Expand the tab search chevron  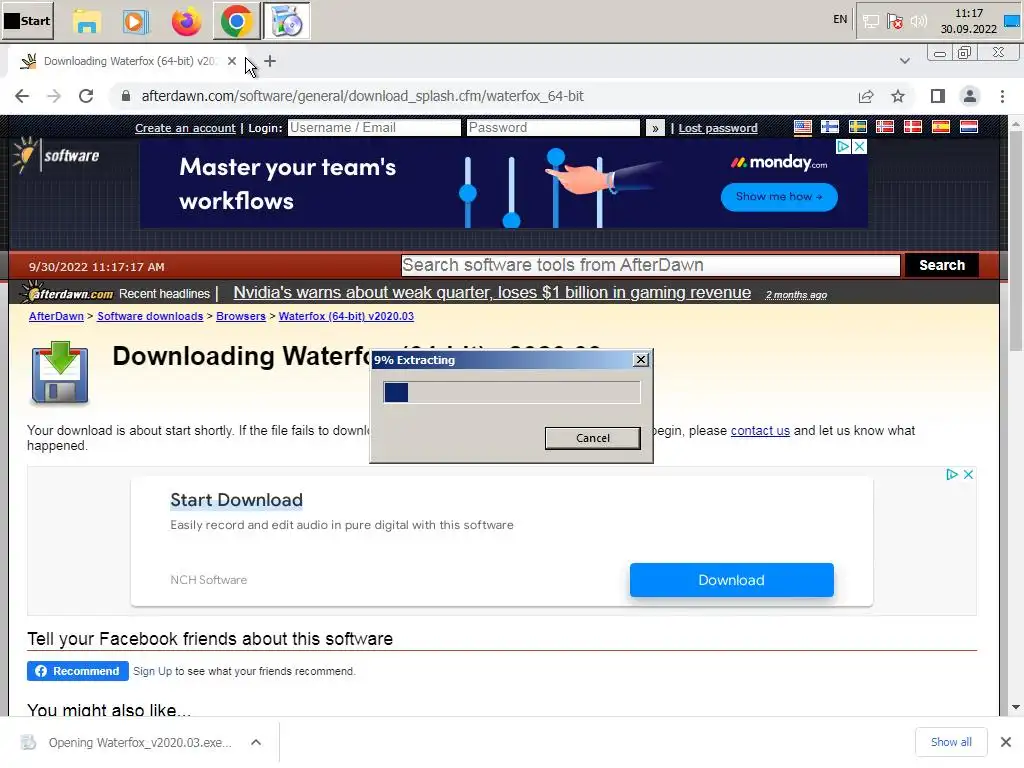coord(904,61)
